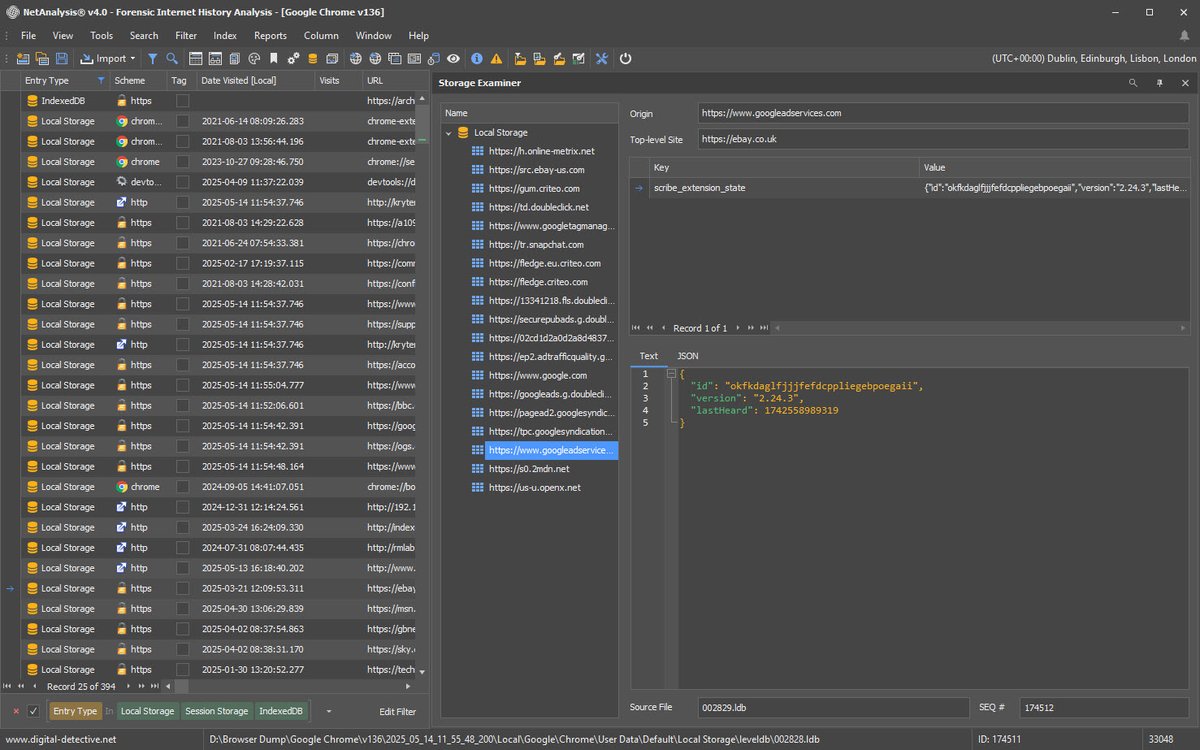Tick the Tag checkbox in the IndexedDB row

pos(182,101)
